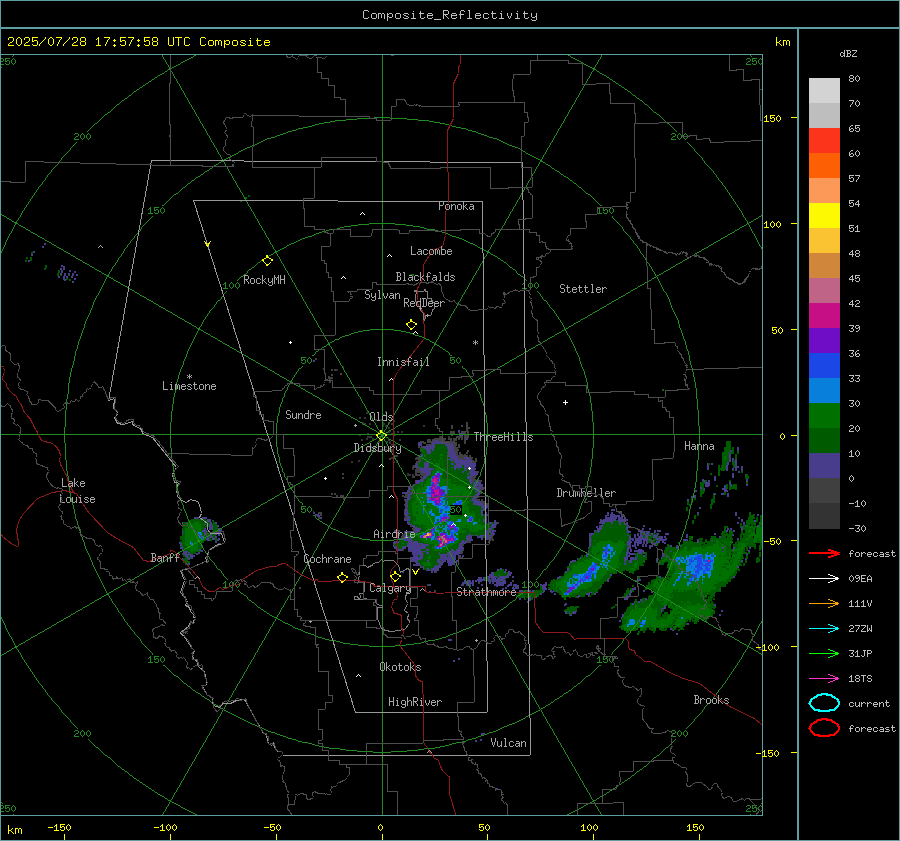Click the yellow diamond marker below RedDeer
The width and height of the screenshot is (900, 841).
pyautogui.click(x=411, y=325)
